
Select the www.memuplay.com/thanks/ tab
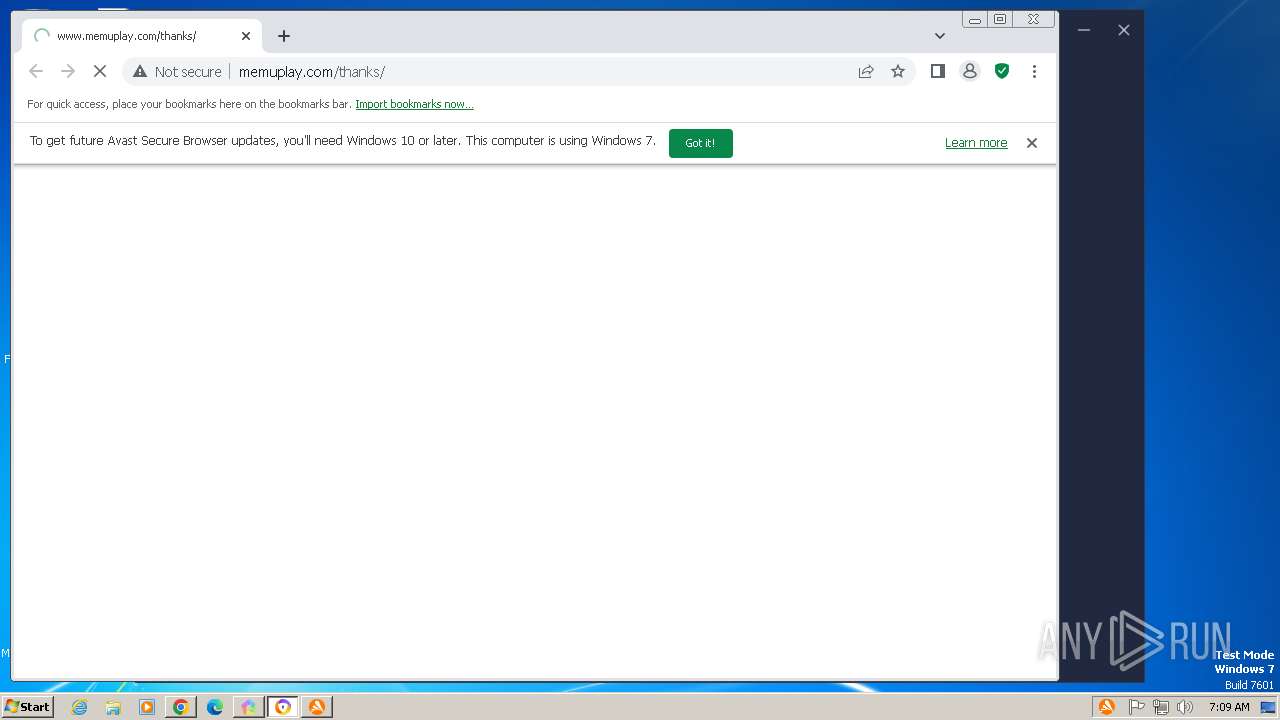pos(141,36)
